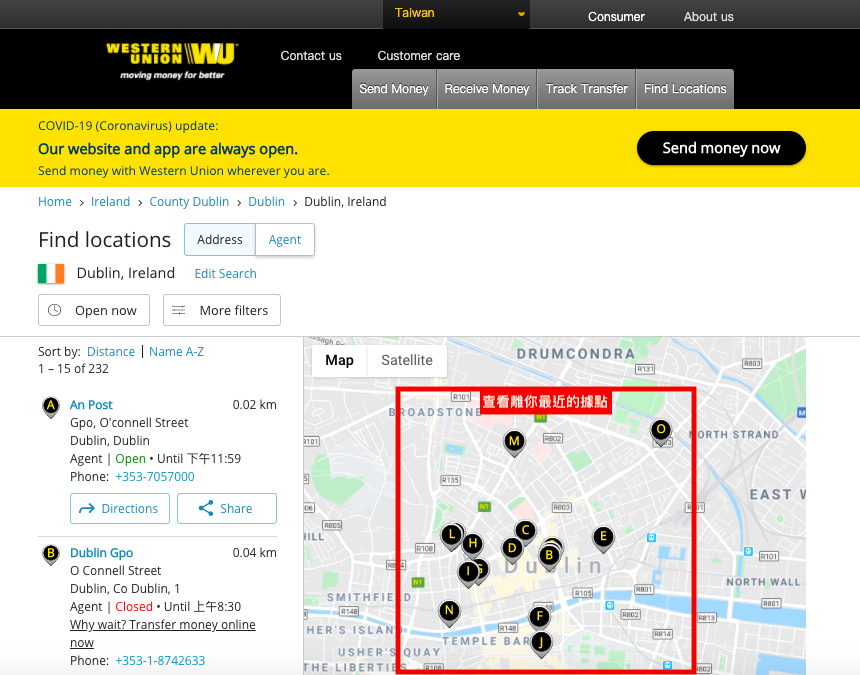Click the Western Union logo
This screenshot has width=860, height=675.
[172, 60]
